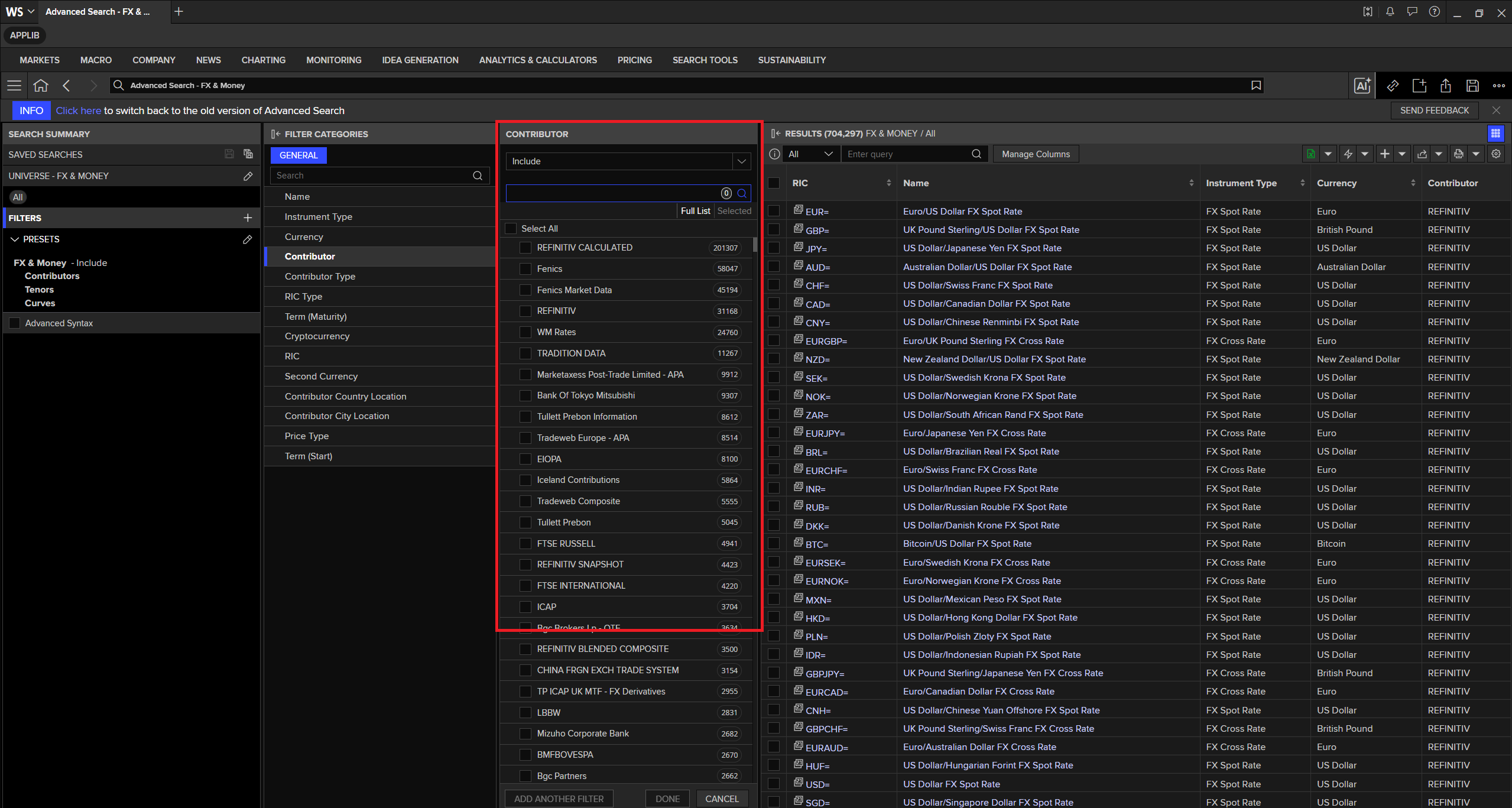The width and height of the screenshot is (1512, 808).
Task: Open the CHARTING menu
Action: 264,60
